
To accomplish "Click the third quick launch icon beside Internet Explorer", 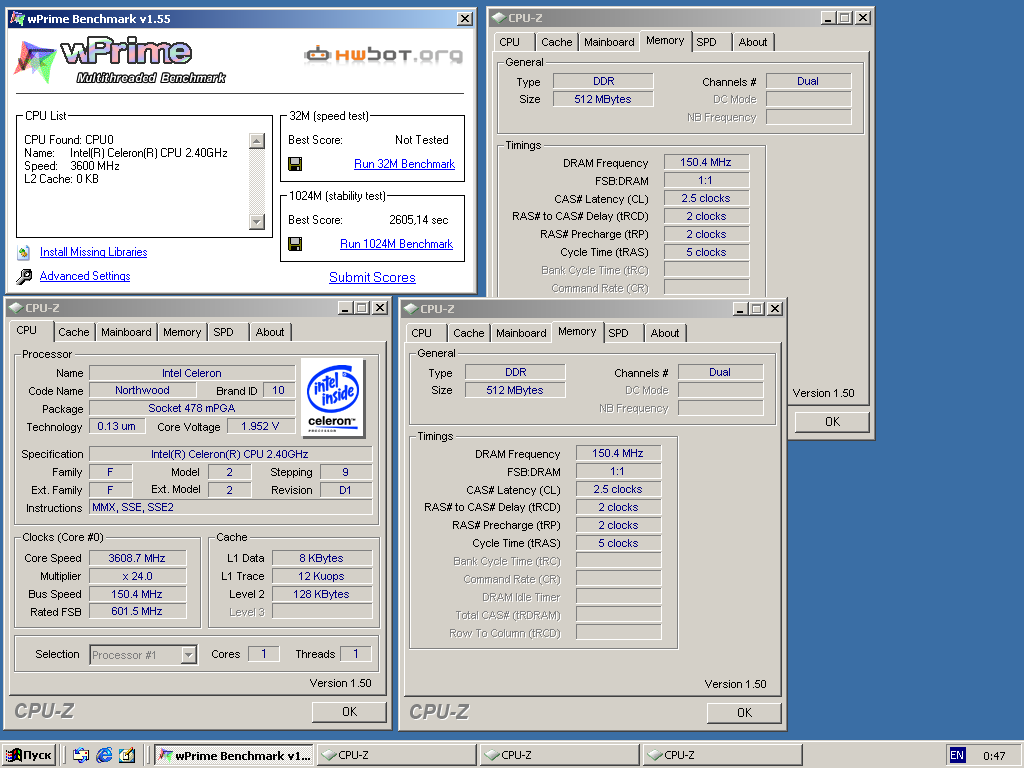I will tap(127, 755).
